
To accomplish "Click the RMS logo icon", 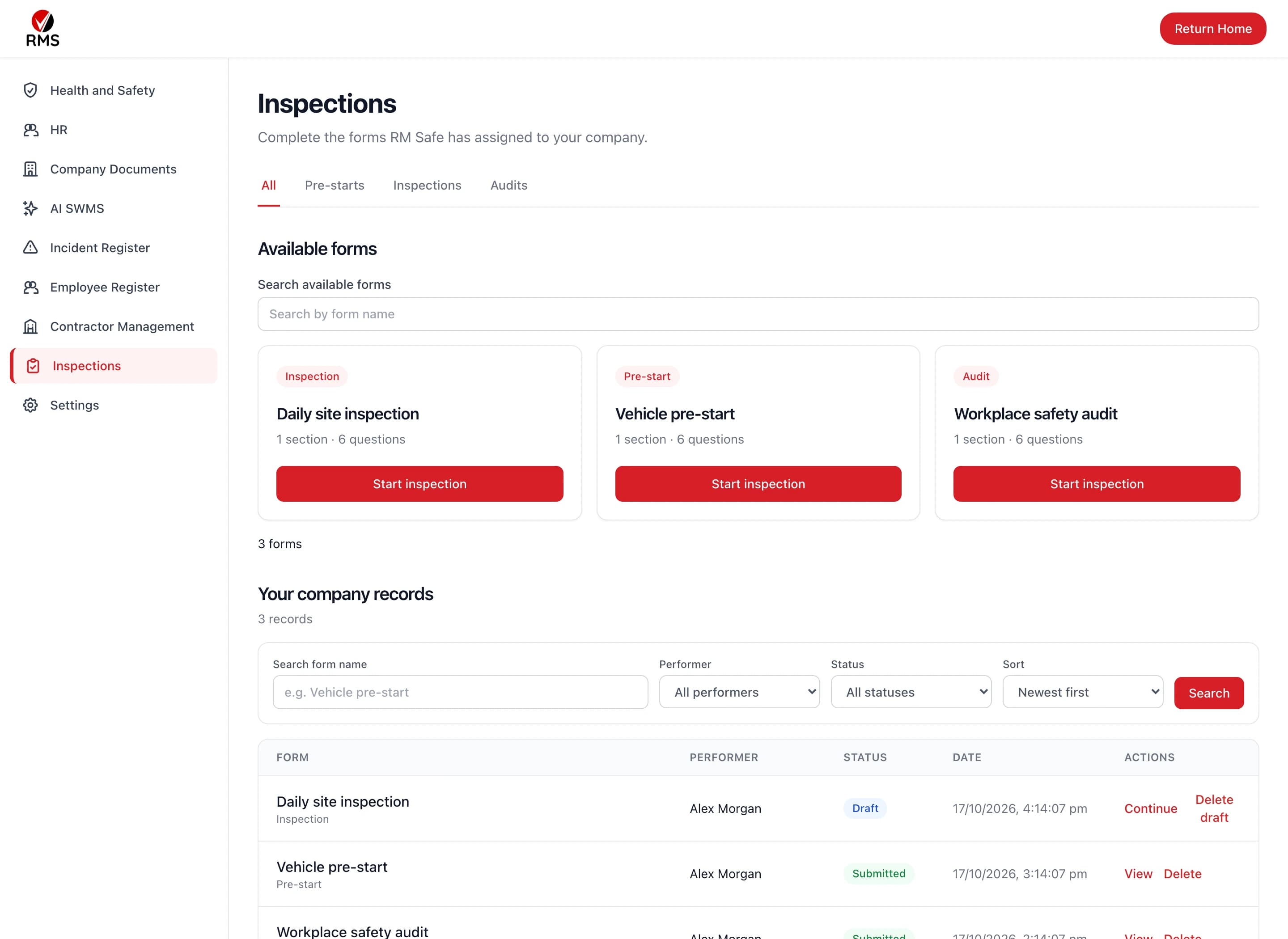I will coord(42,28).
